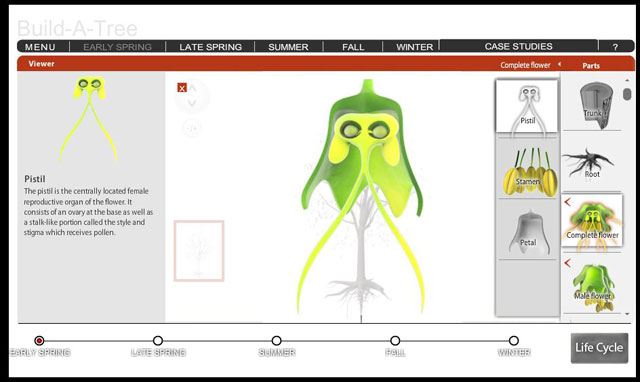Select the Pistil part thumbnail
The image size is (640, 382).
pyautogui.click(x=527, y=106)
